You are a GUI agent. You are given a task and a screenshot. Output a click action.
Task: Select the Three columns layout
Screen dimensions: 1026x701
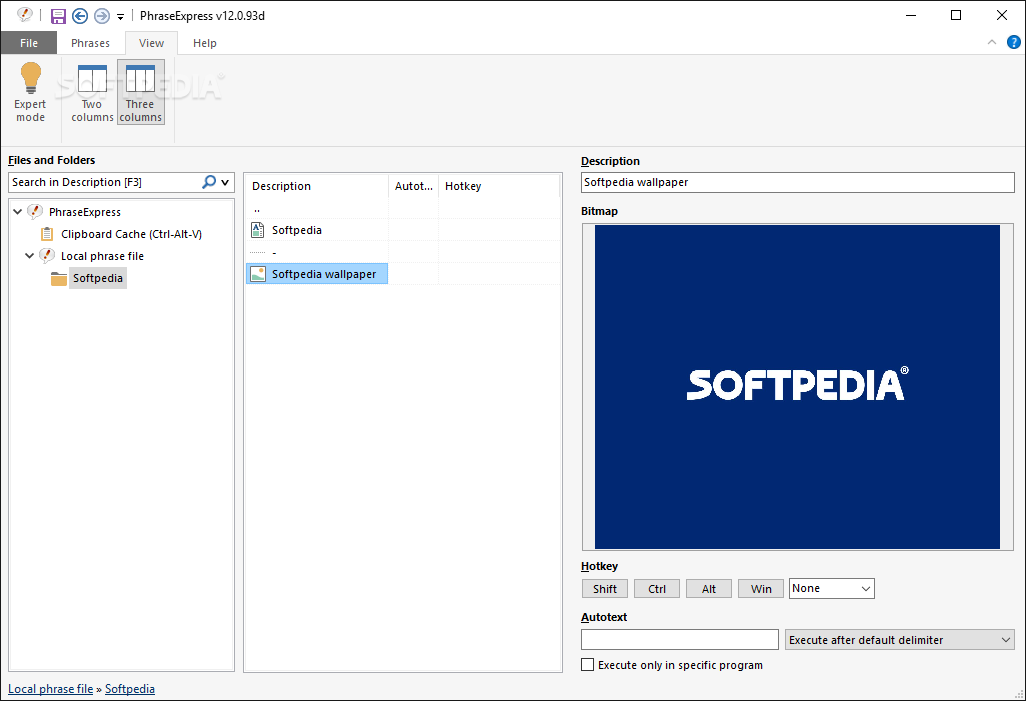tap(141, 92)
